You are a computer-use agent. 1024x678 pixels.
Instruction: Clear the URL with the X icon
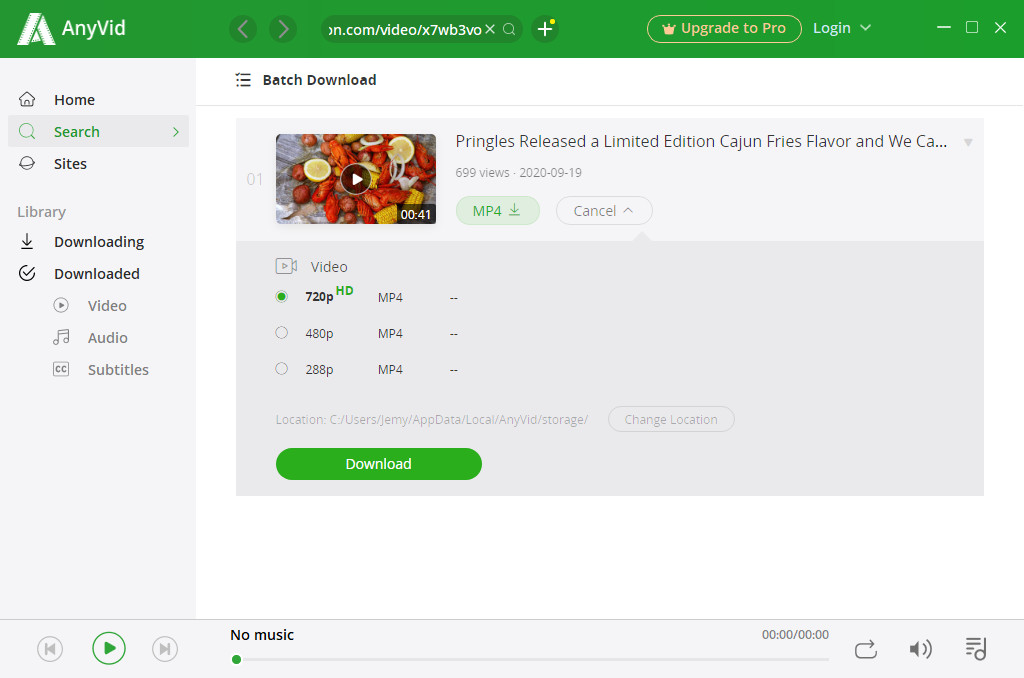(x=490, y=29)
